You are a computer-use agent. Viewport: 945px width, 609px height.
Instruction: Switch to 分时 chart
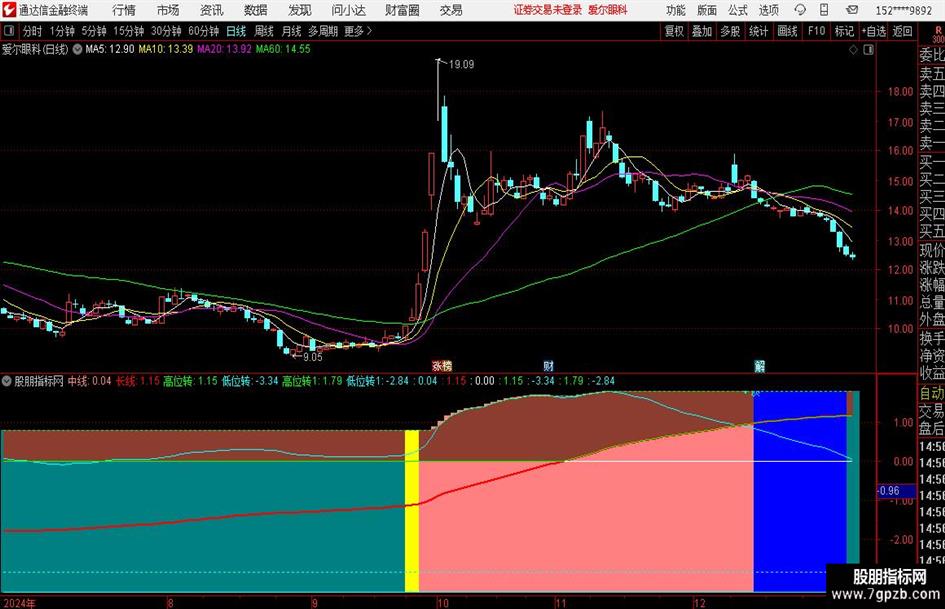pos(32,31)
